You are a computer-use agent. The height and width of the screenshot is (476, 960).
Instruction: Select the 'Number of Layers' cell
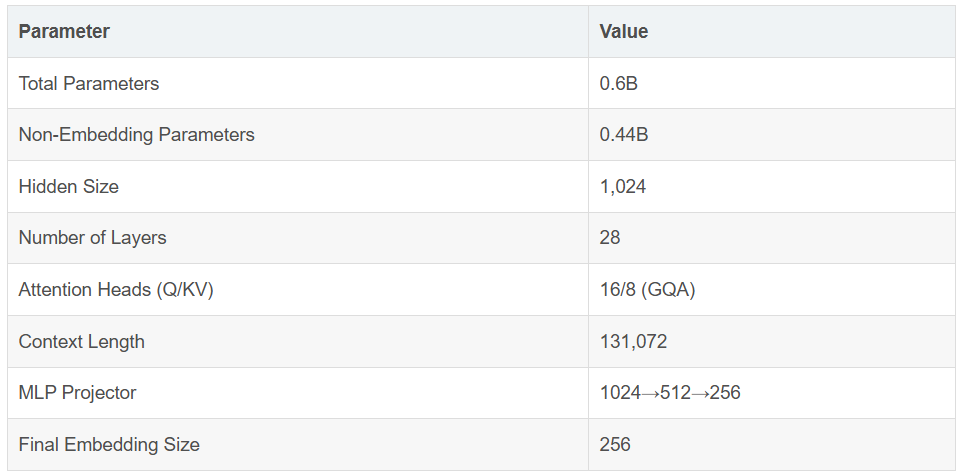click(92, 238)
